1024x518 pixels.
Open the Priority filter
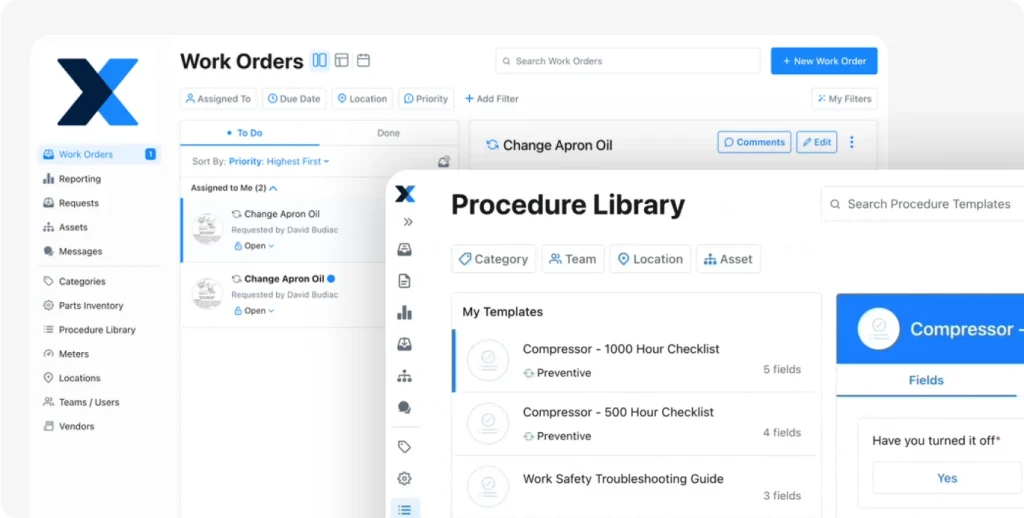[426, 99]
